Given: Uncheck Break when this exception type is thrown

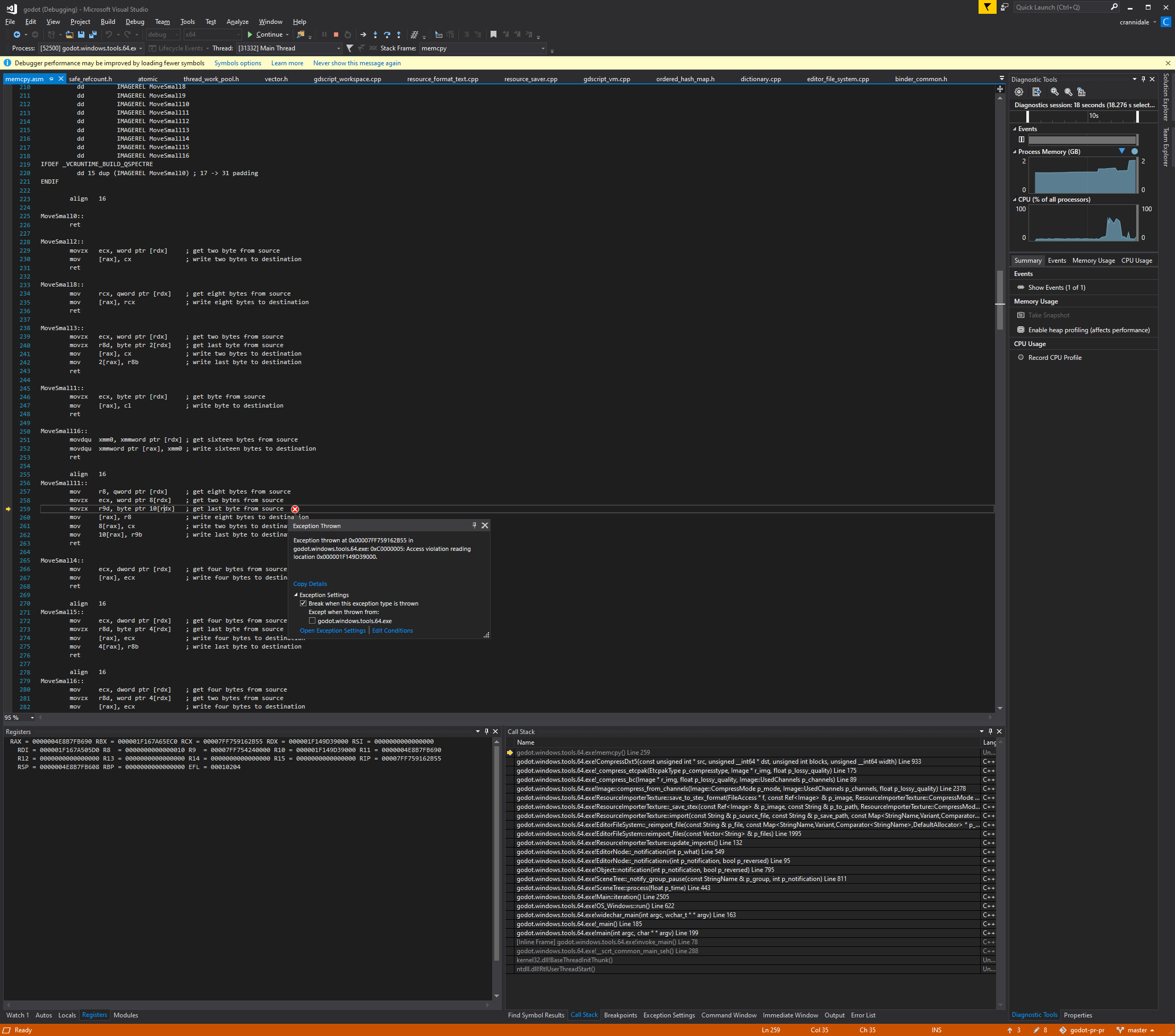Looking at the screenshot, I should tap(303, 603).
